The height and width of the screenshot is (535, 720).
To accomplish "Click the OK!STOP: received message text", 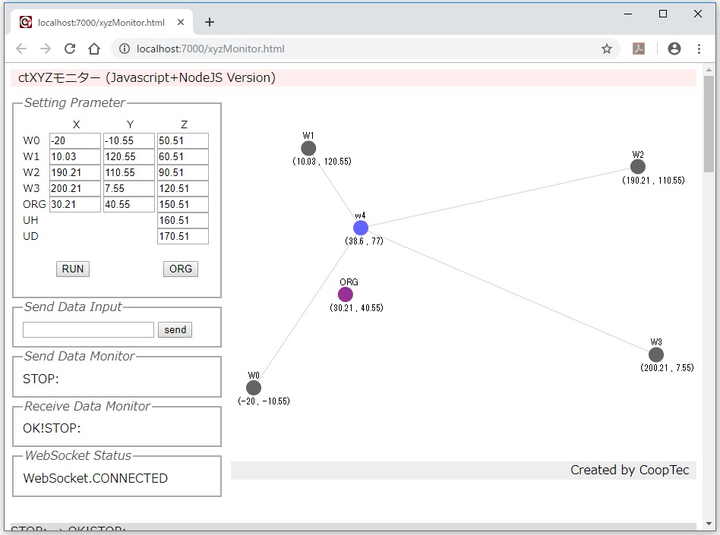I will point(52,428).
